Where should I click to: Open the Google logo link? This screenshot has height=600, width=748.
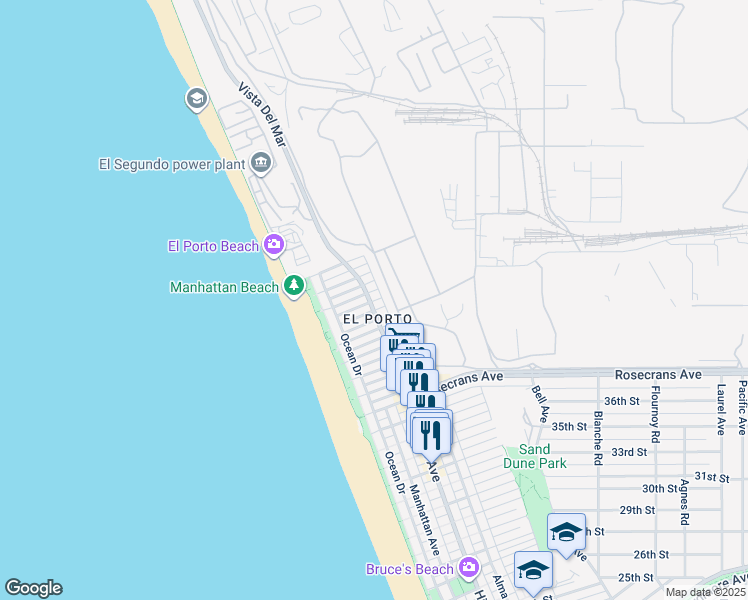[33, 588]
